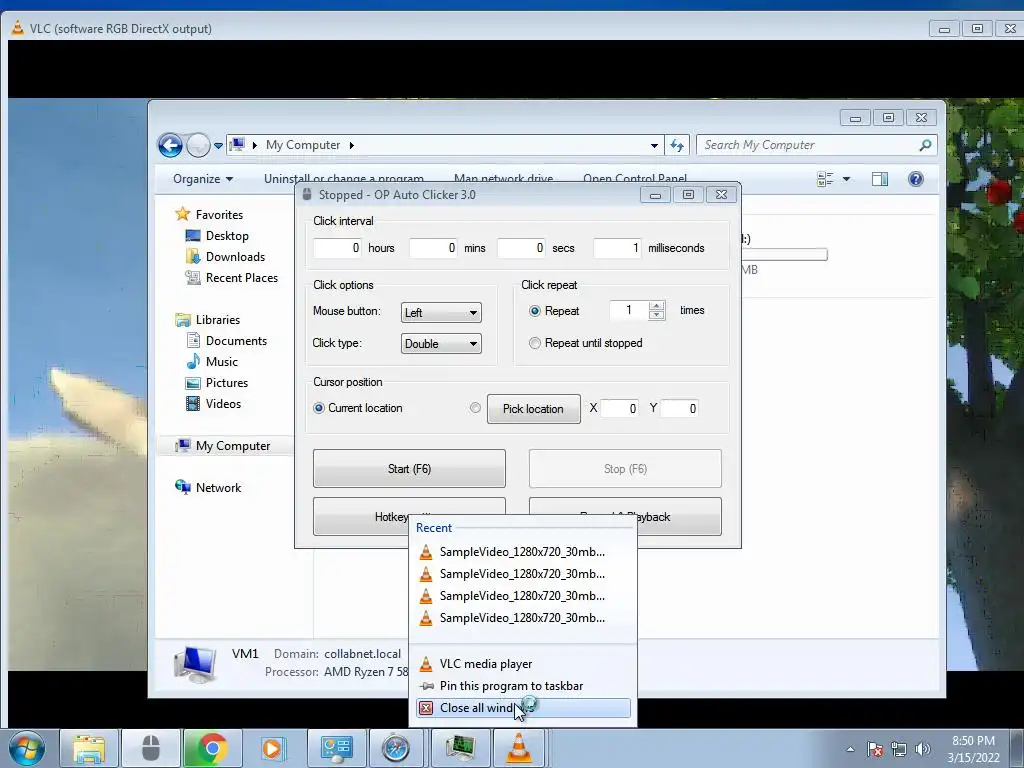1024x768 pixels.
Task: Open the first SampleVideo recent entry
Action: click(523, 552)
